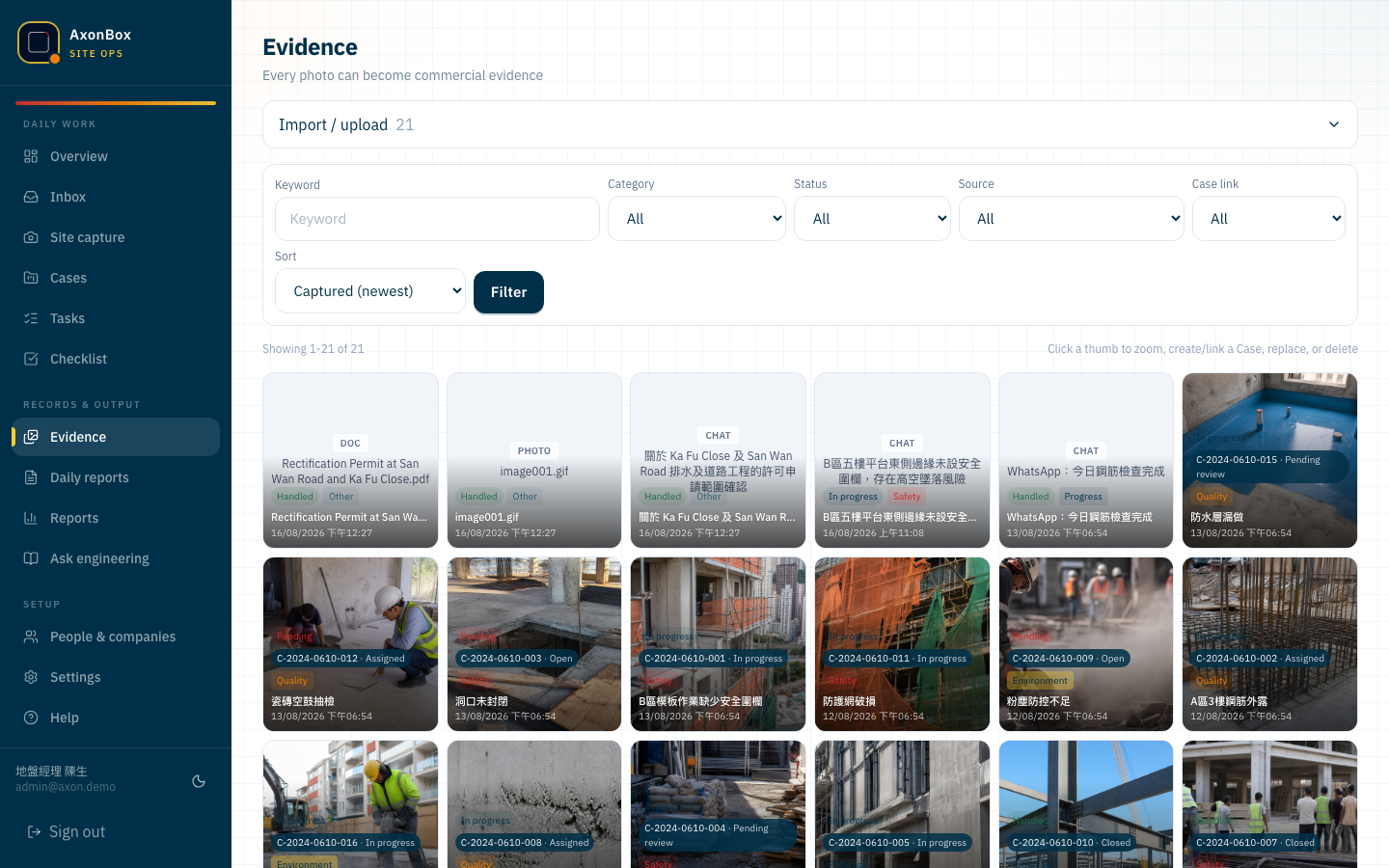
Task: Open the 粉塵防控不足 photo thumbnail
Action: (x=1086, y=644)
